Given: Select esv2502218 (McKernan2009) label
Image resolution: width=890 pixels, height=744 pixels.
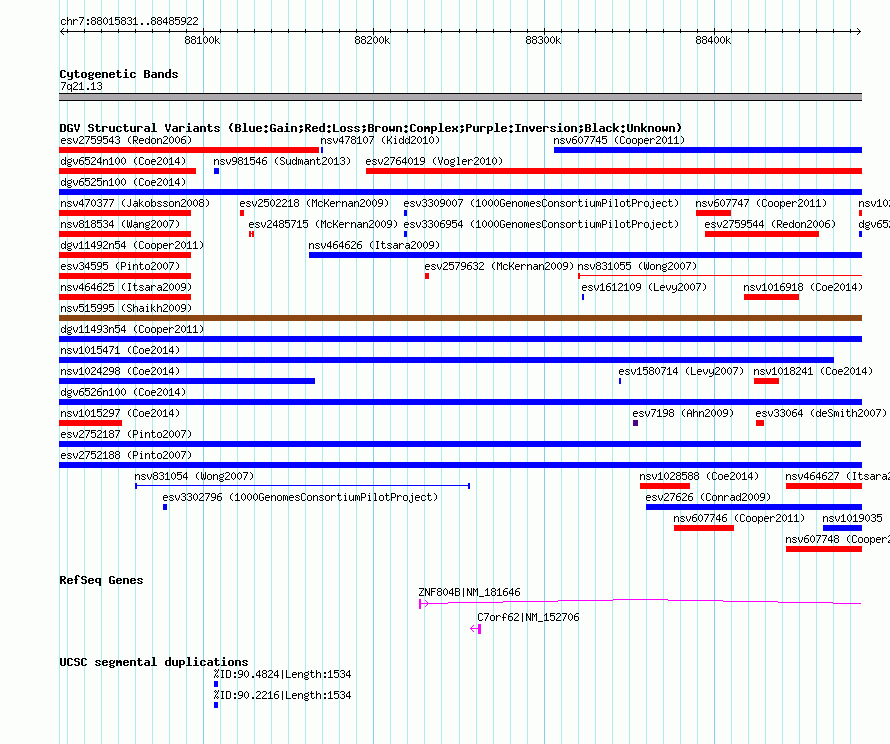Looking at the screenshot, I should pyautogui.click(x=314, y=203).
